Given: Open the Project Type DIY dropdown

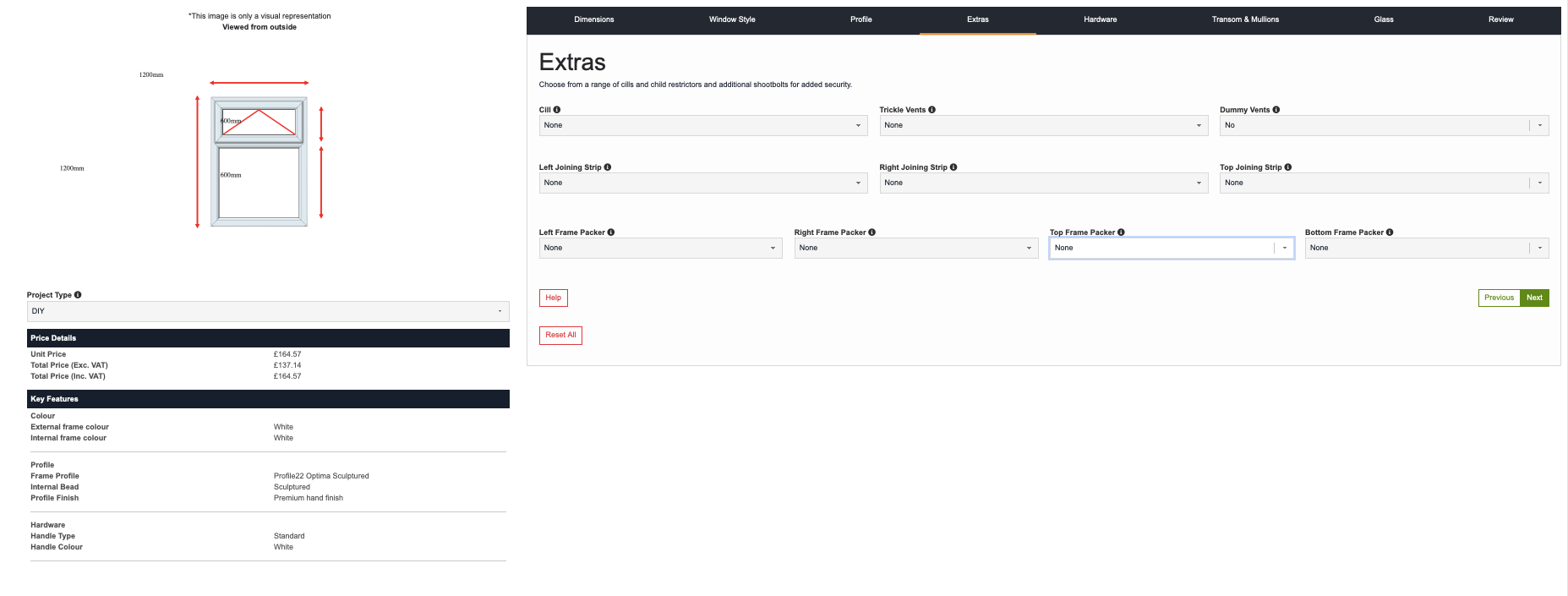Looking at the screenshot, I should 267,311.
